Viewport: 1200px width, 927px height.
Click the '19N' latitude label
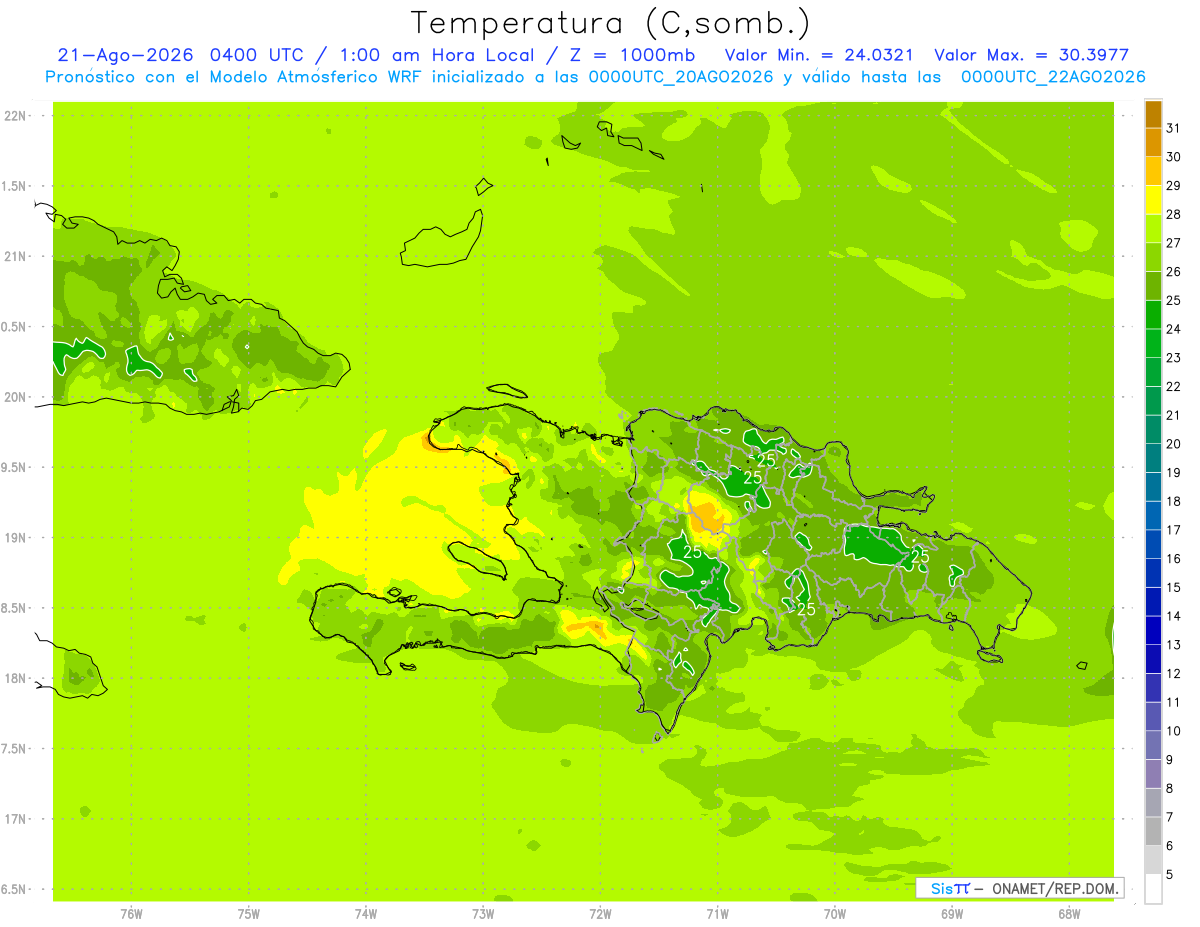click(14, 538)
